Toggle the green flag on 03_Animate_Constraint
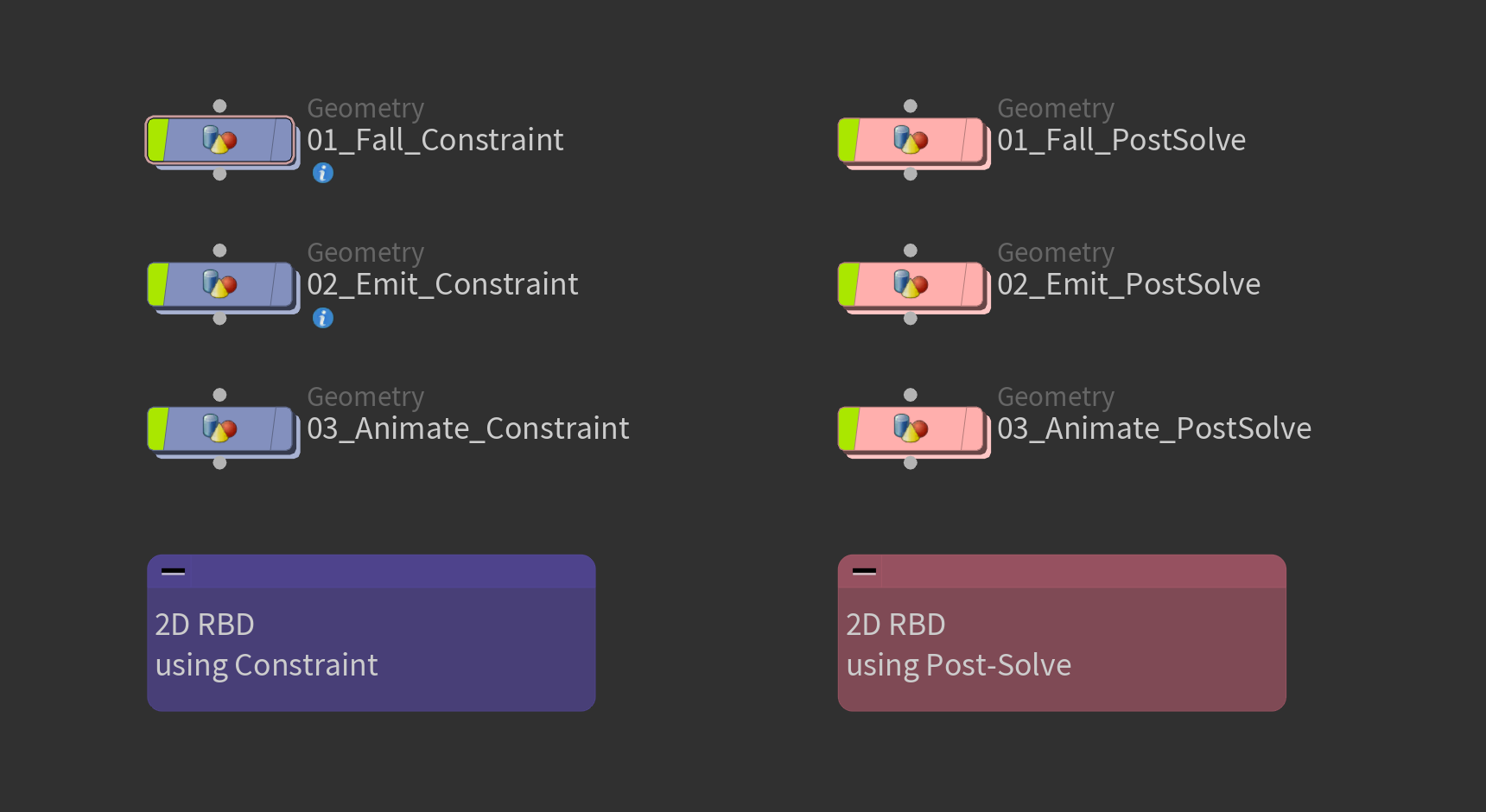The image size is (1486, 812). [157, 428]
